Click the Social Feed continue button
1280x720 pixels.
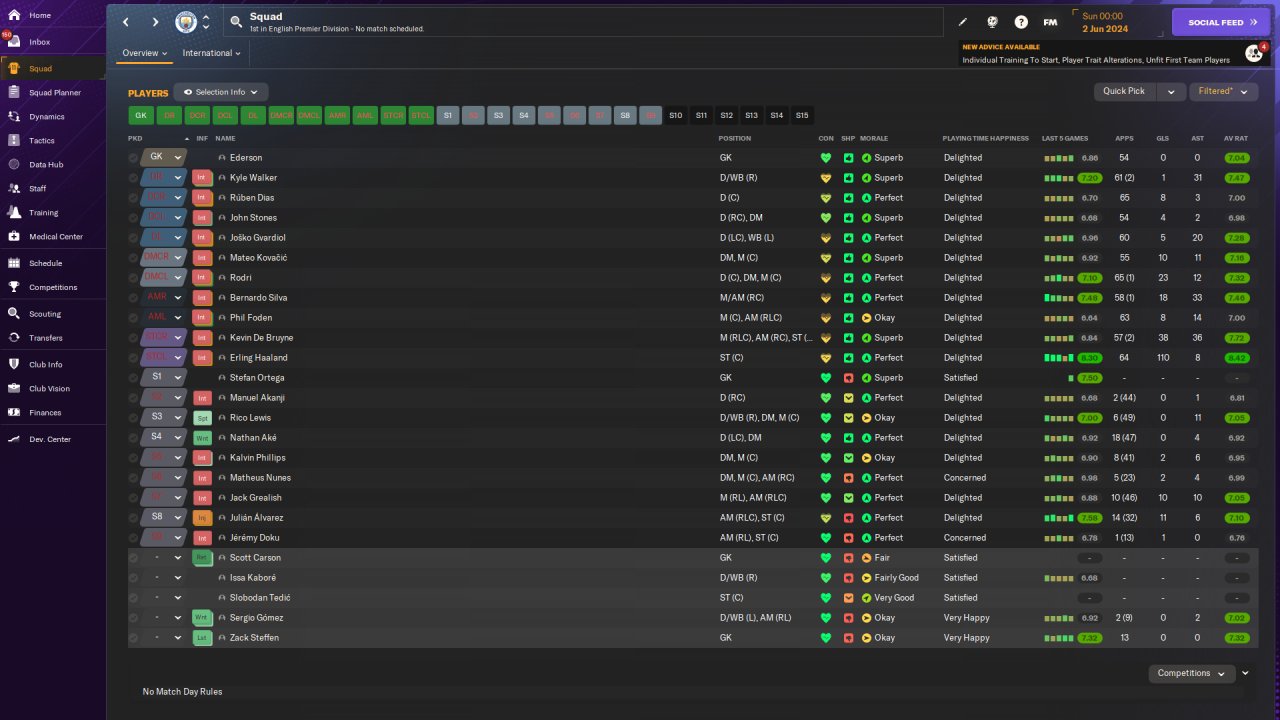click(1221, 22)
